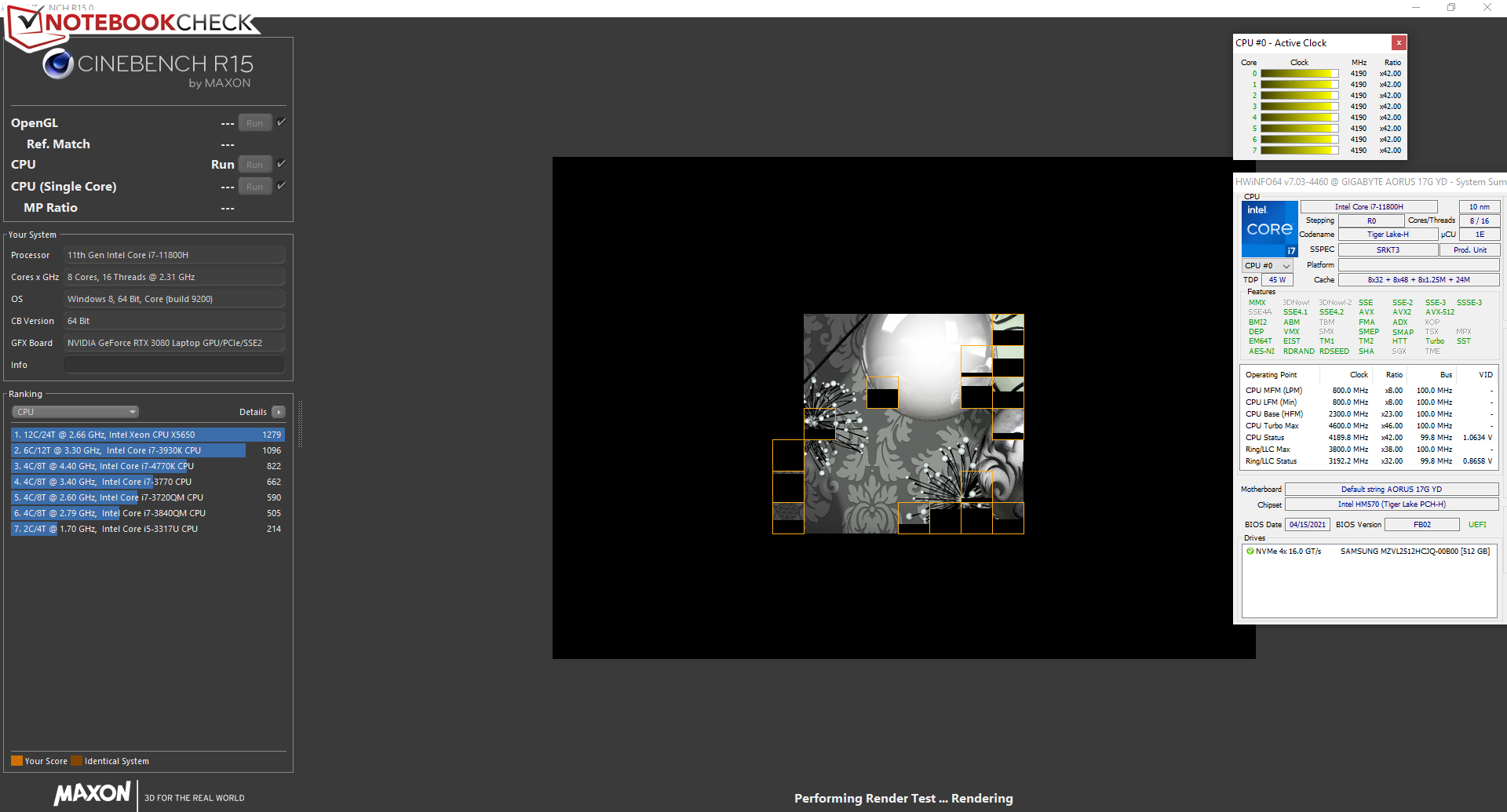Click the Run button for CPU (Single Core)
1507x812 pixels.
(255, 187)
